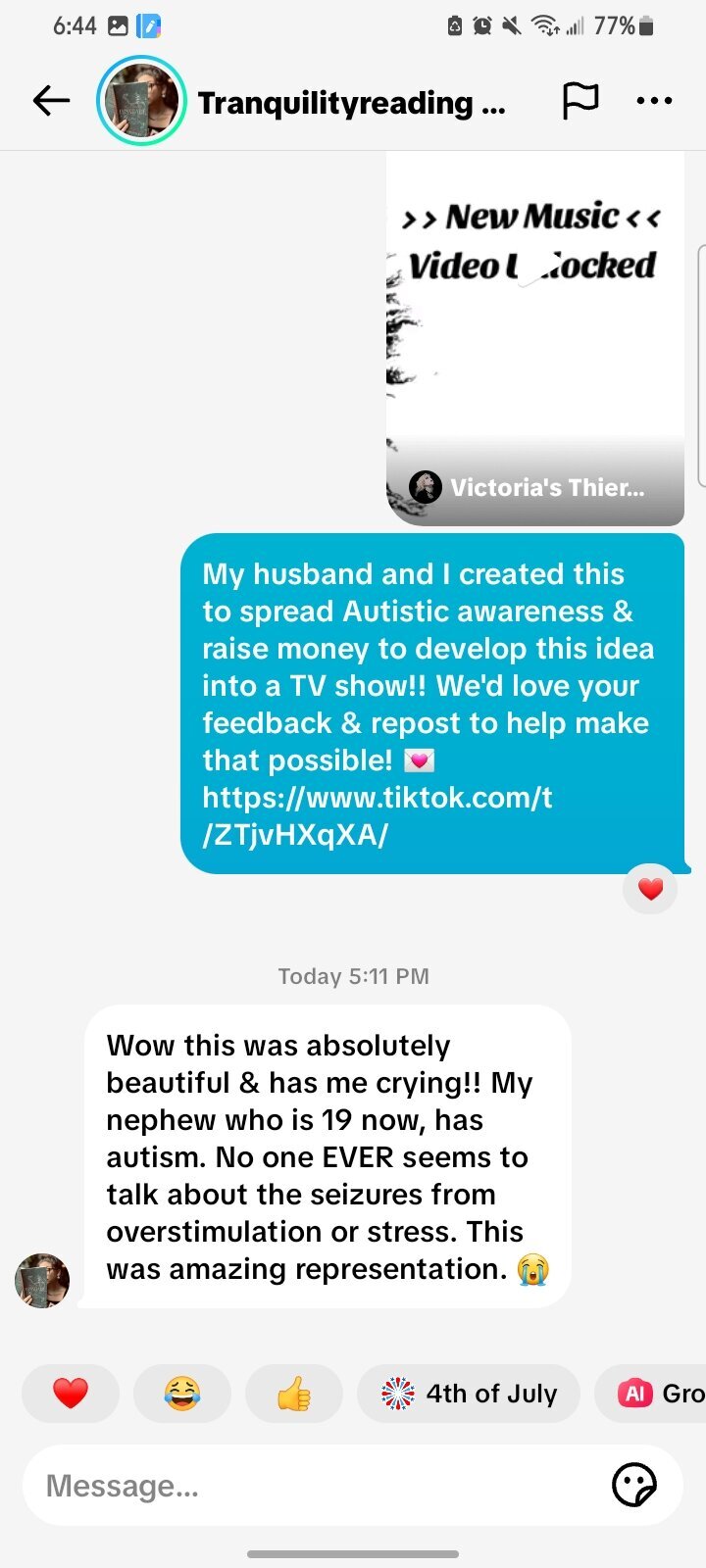This screenshot has height=1568, width=706.
Task: Send the laughing crying emoji reaction
Action: (182, 1393)
